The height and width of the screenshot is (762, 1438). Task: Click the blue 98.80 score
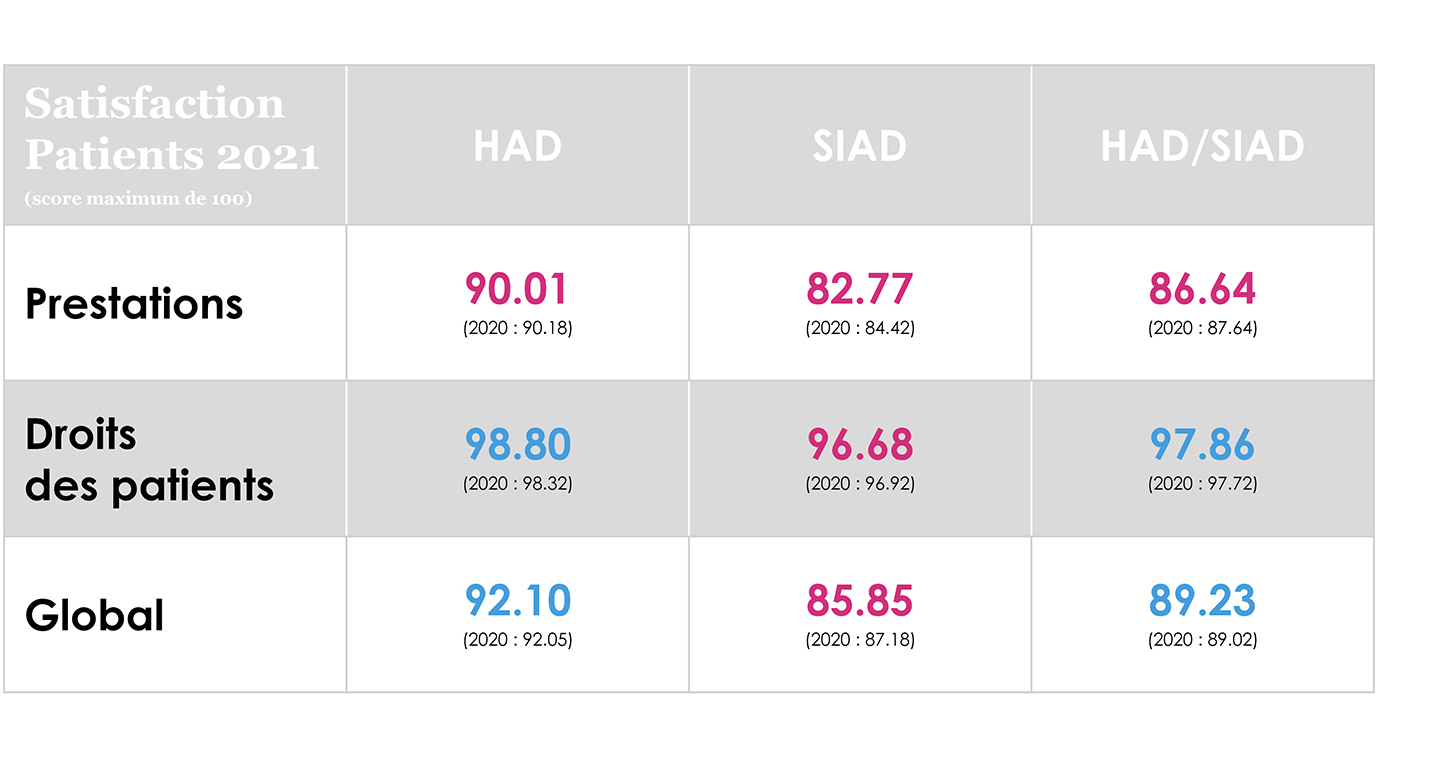[x=517, y=445]
